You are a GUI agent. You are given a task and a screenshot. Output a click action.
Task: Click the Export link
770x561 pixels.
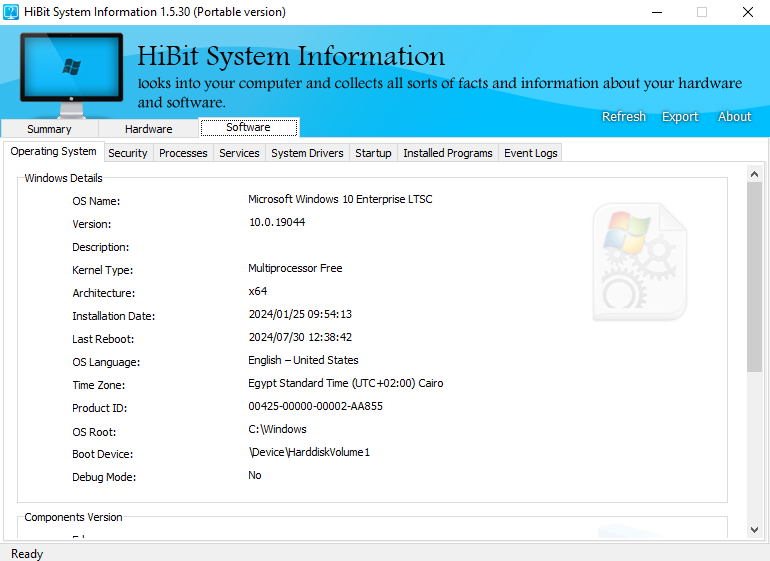[x=680, y=117]
